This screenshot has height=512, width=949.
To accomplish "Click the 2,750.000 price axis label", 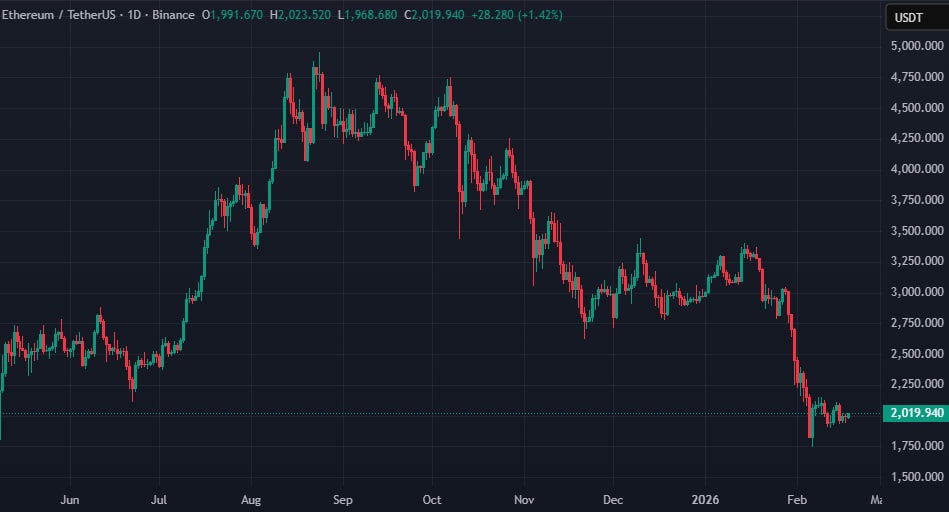I will (917, 323).
